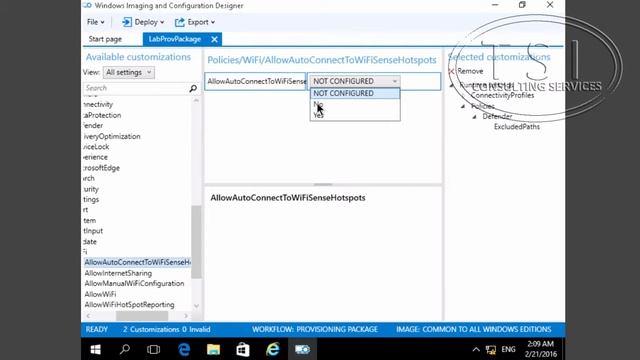Click the search magnifier icon

click(x=193, y=88)
